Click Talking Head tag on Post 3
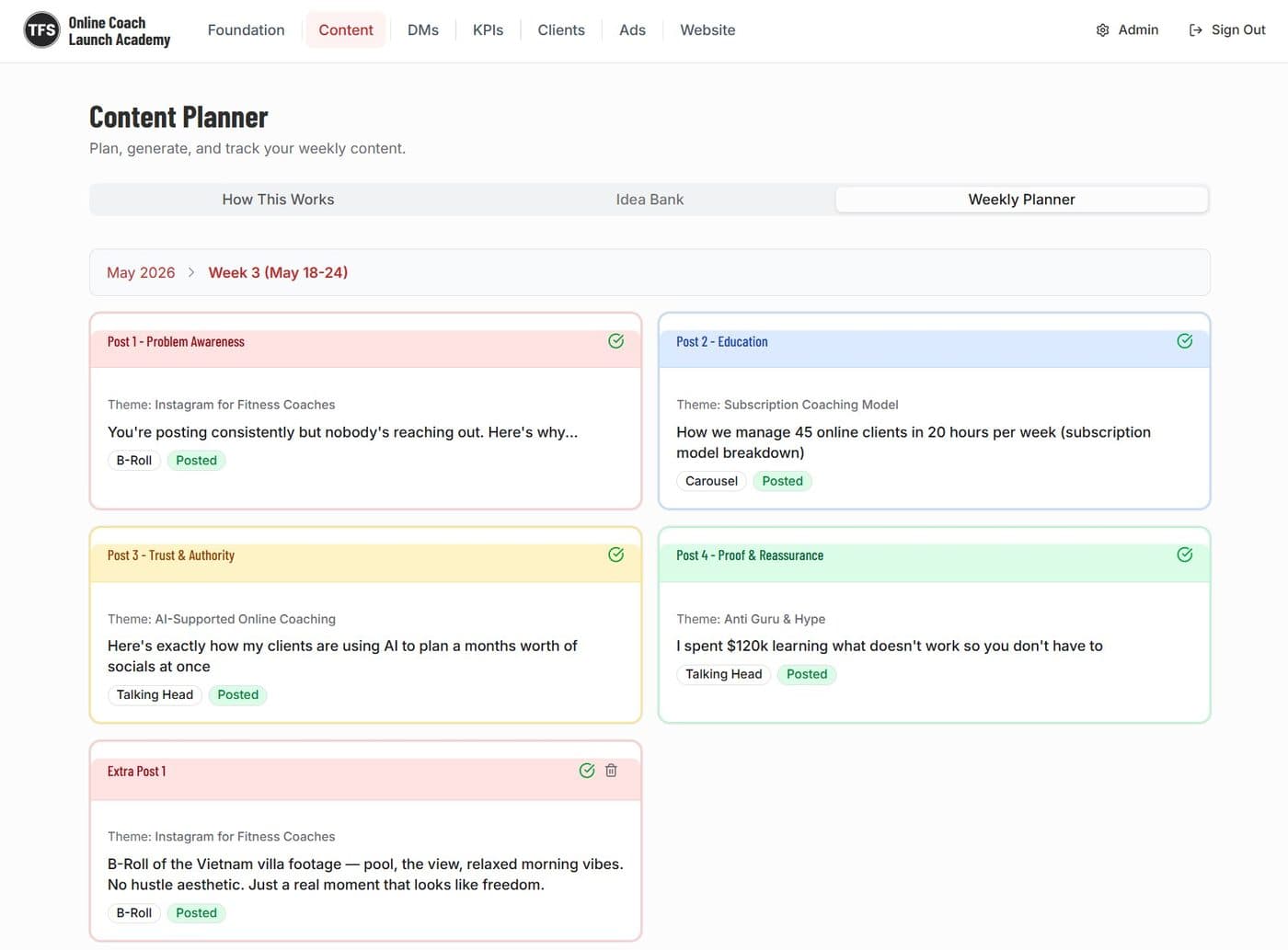The height and width of the screenshot is (950, 1288). (x=155, y=695)
